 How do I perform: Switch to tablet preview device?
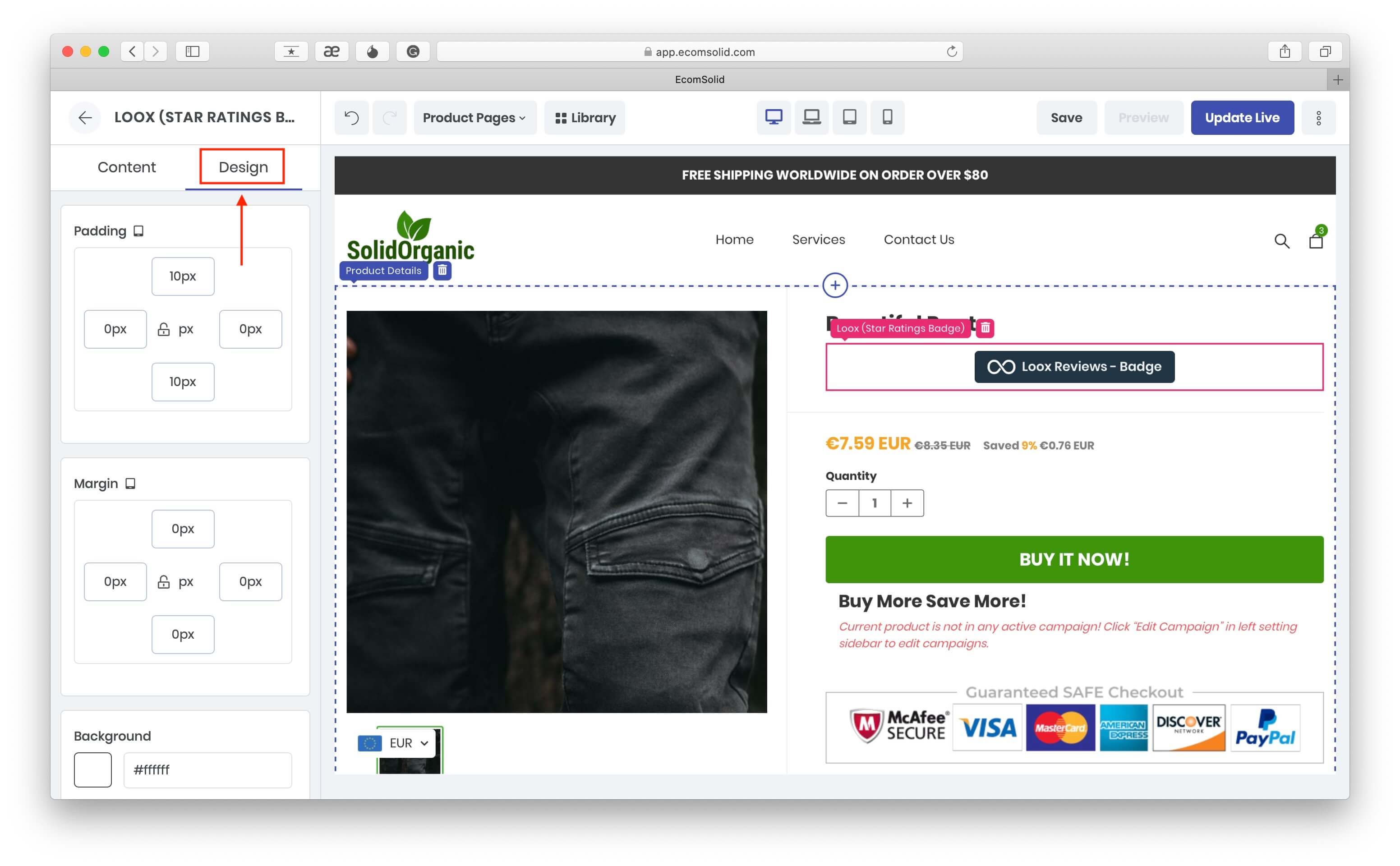[x=850, y=117]
